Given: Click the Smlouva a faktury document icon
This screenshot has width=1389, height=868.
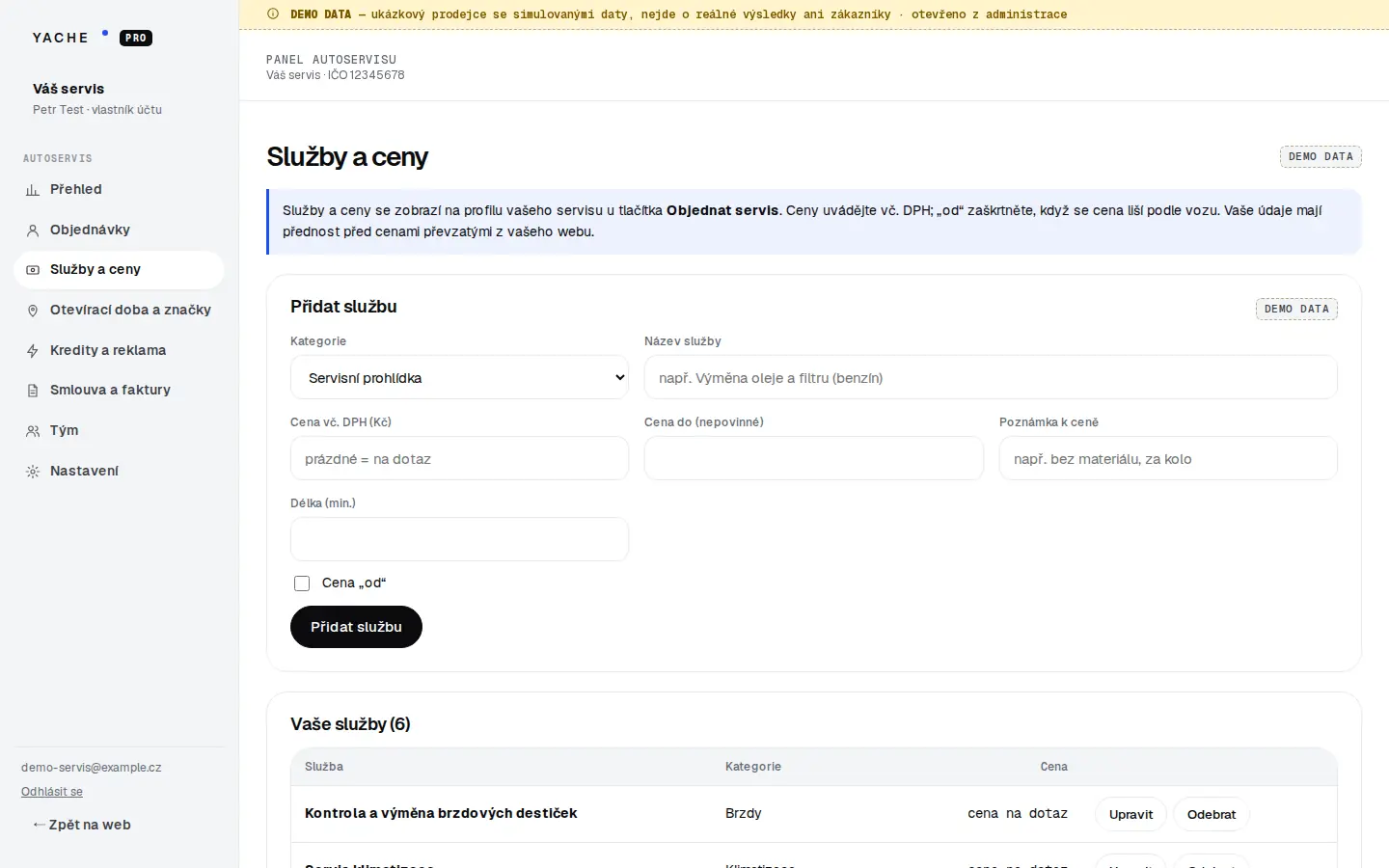Looking at the screenshot, I should [x=33, y=391].
